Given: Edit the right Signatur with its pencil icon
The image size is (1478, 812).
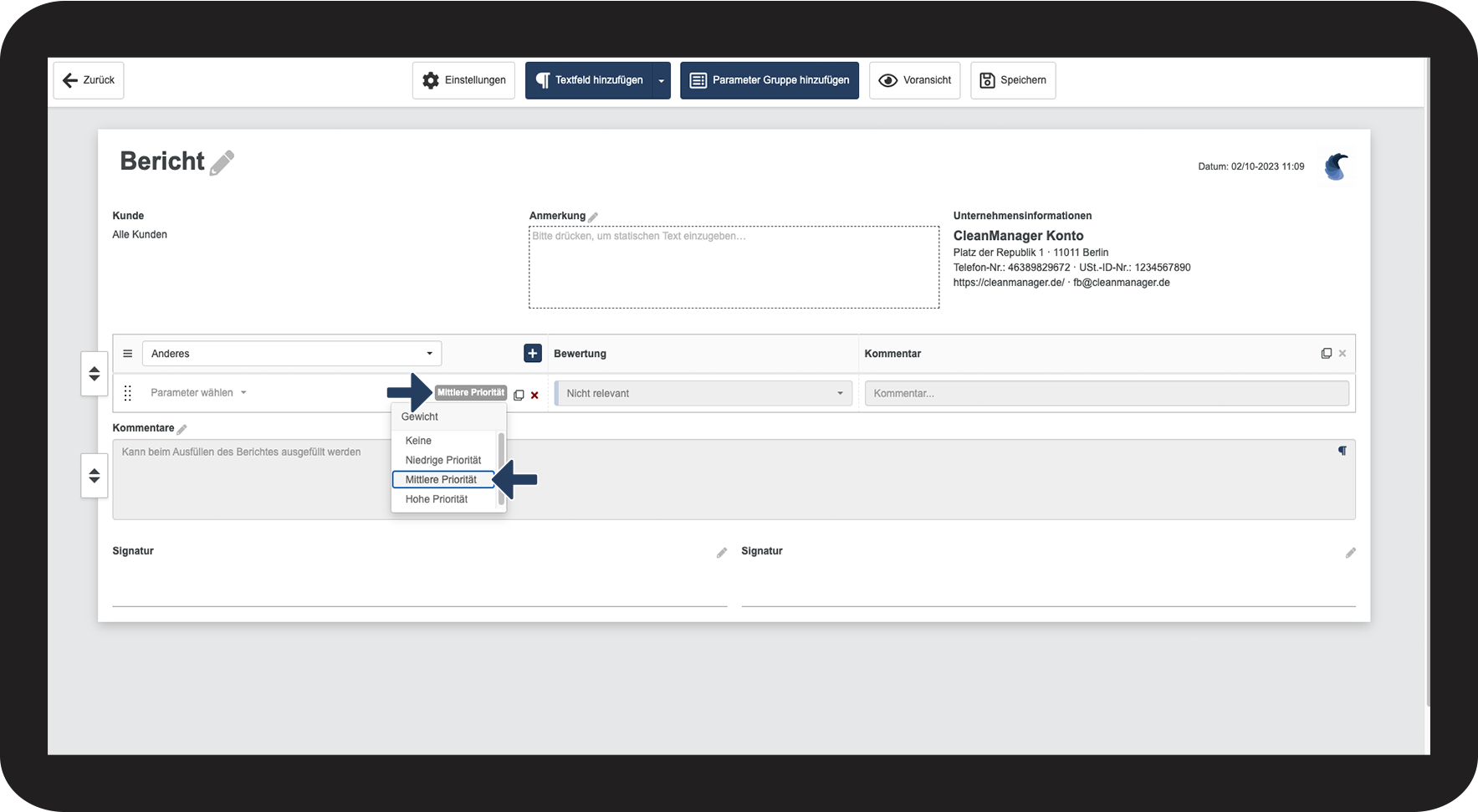Looking at the screenshot, I should point(1351,553).
